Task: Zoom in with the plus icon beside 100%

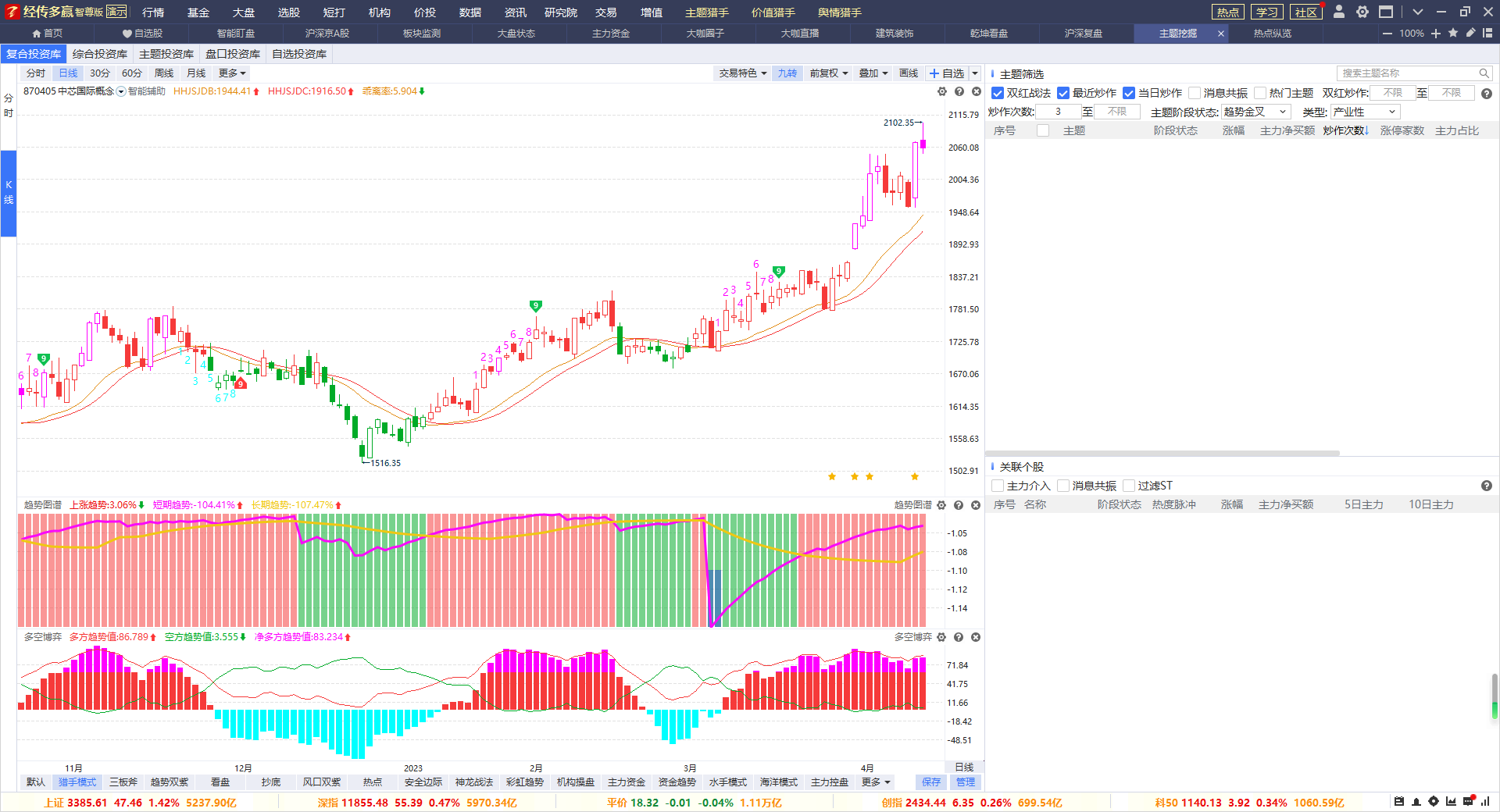Action: tap(1436, 34)
